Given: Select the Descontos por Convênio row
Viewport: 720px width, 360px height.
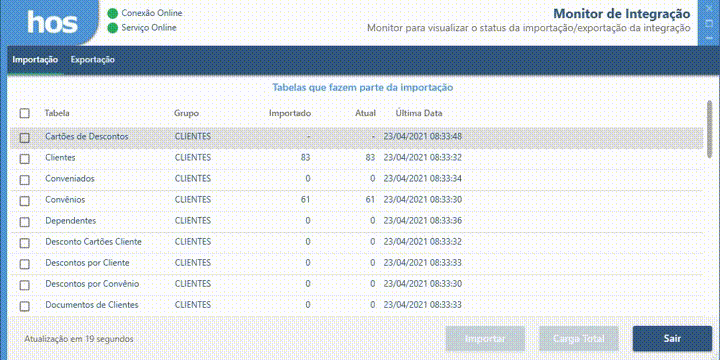Looking at the screenshot, I should click(x=356, y=284).
